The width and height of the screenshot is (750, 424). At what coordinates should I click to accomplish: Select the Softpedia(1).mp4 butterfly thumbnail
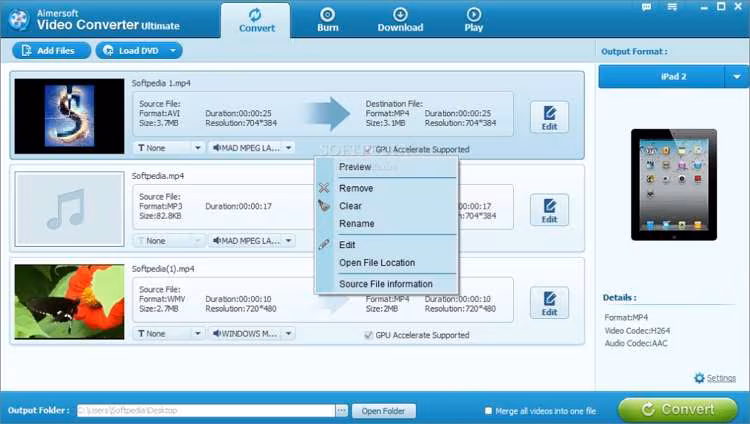coord(69,302)
